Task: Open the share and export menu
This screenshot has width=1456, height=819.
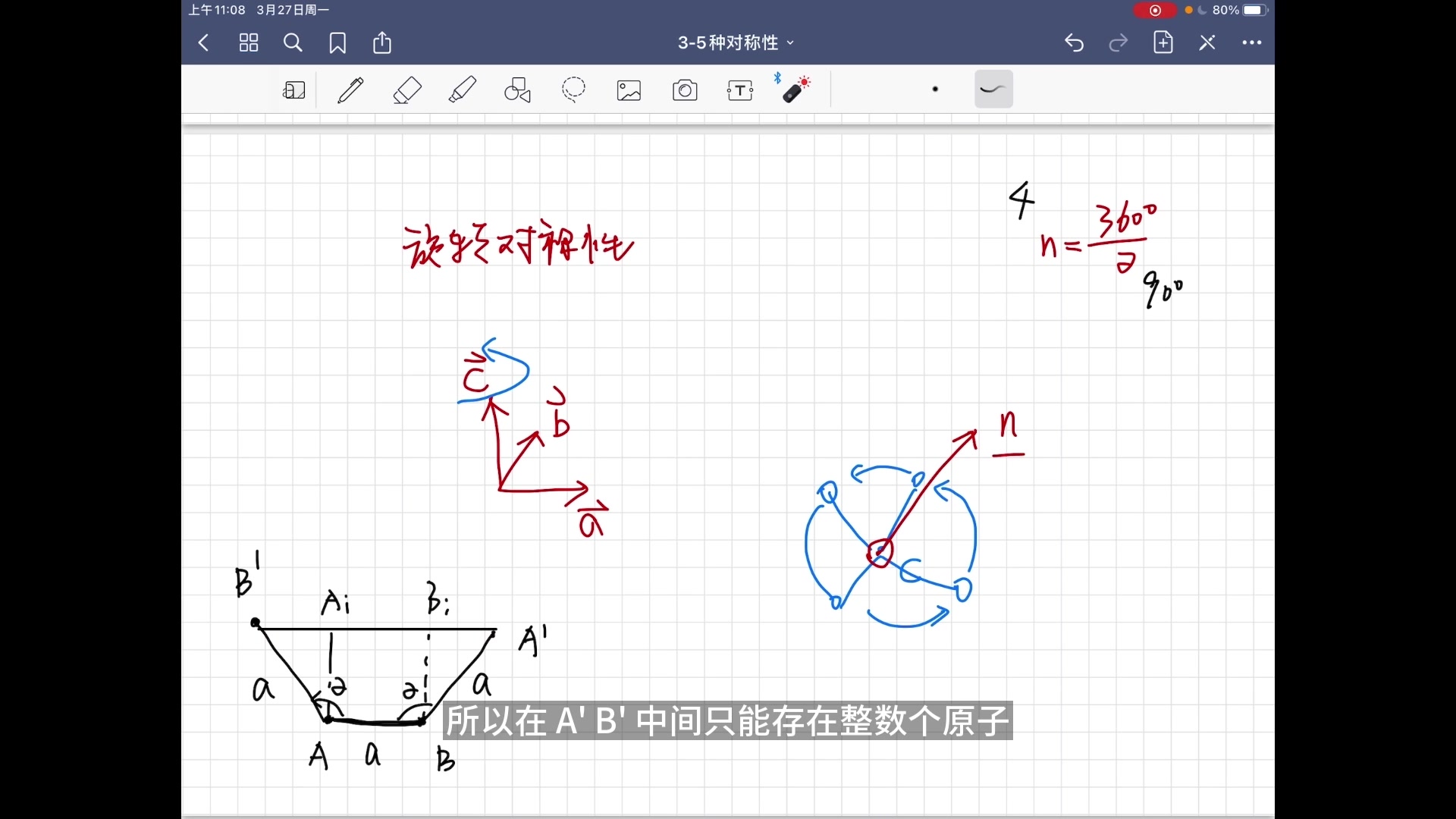Action: click(382, 42)
